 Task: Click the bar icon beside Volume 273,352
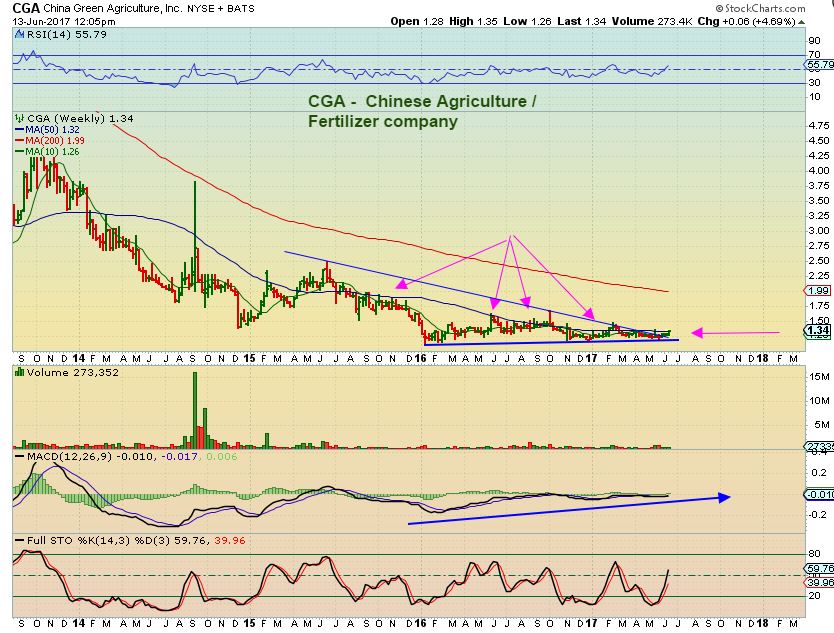click(19, 372)
